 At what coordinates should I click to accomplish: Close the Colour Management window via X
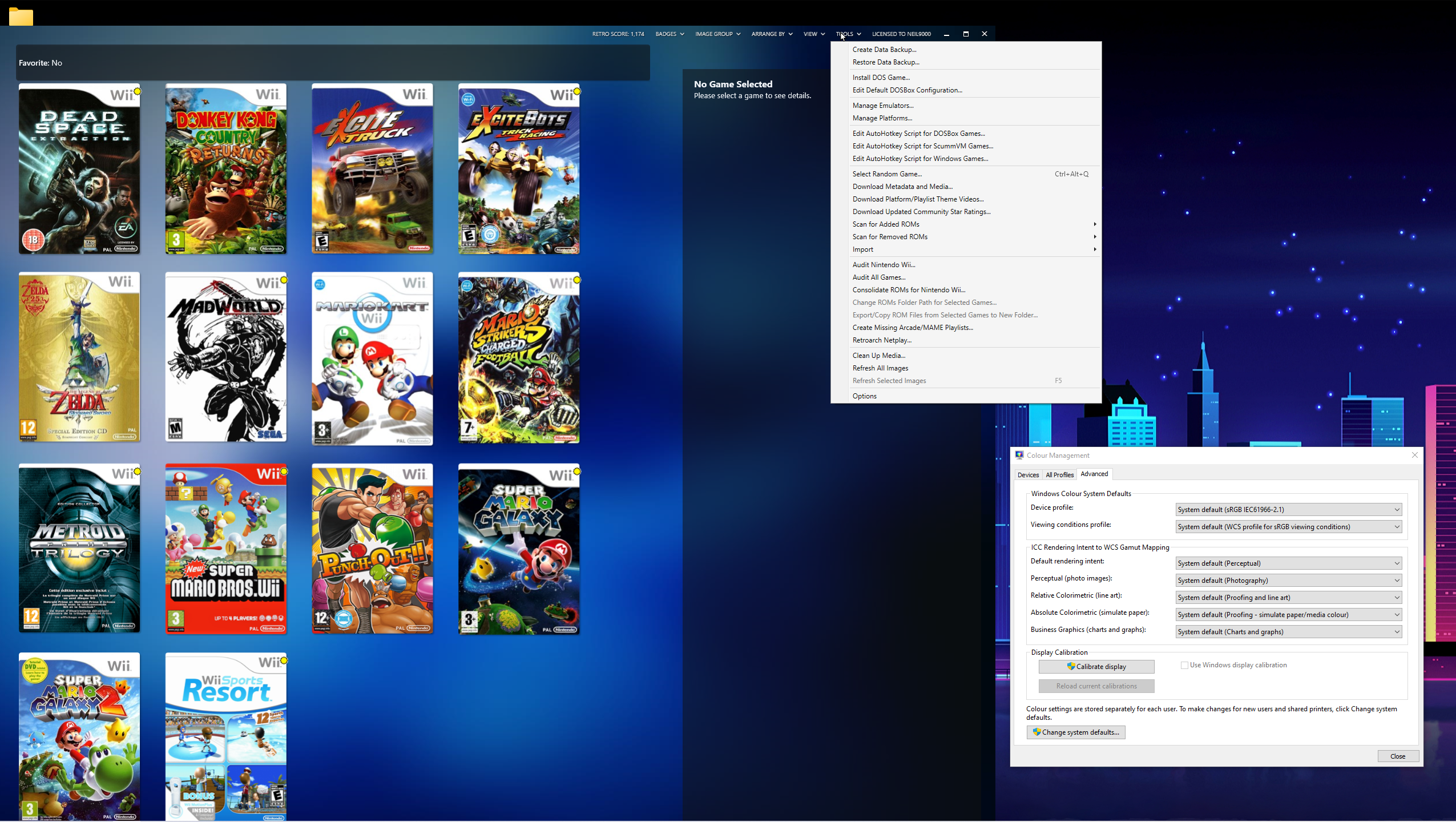click(1414, 455)
